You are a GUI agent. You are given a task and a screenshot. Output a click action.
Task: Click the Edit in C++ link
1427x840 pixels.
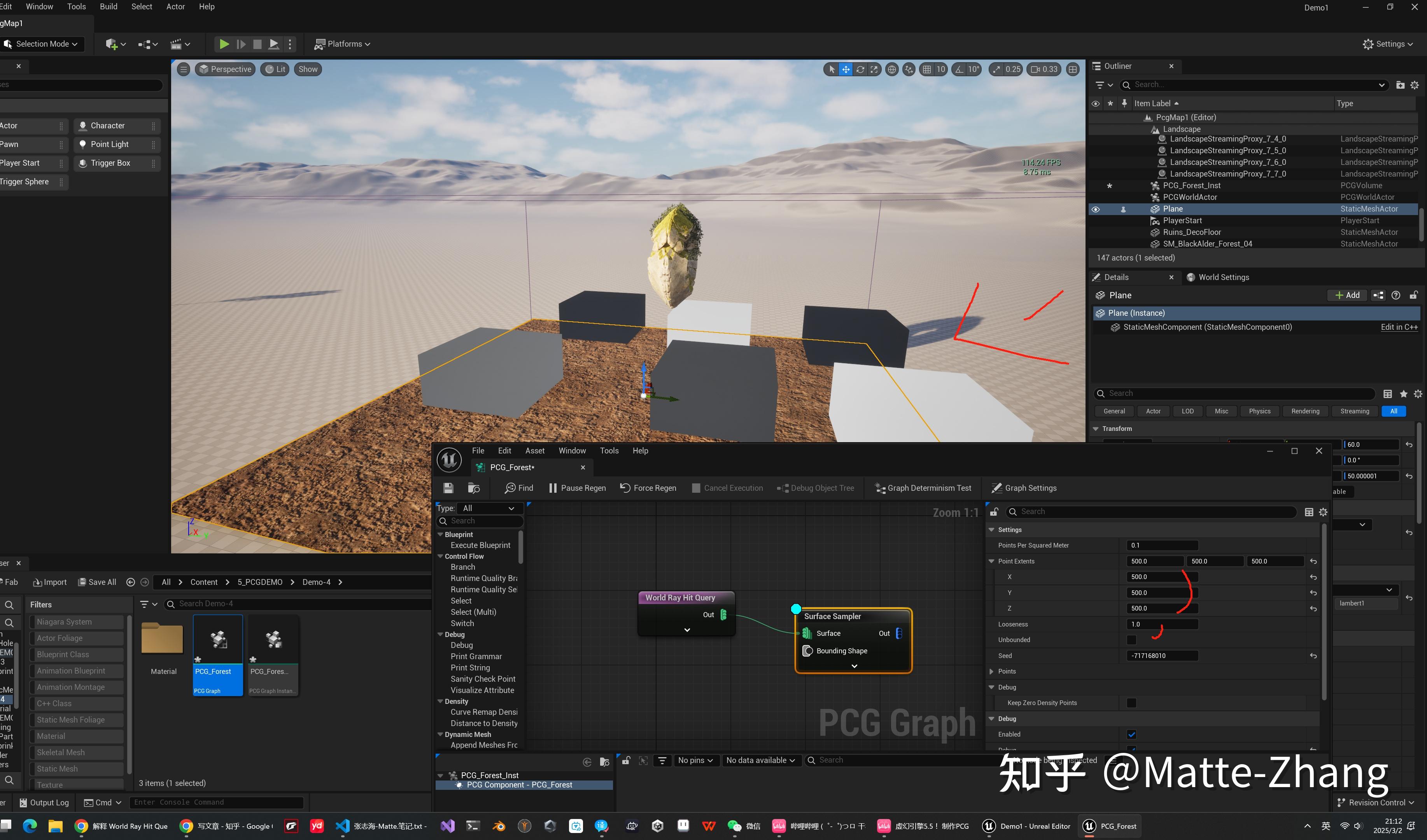click(1399, 327)
